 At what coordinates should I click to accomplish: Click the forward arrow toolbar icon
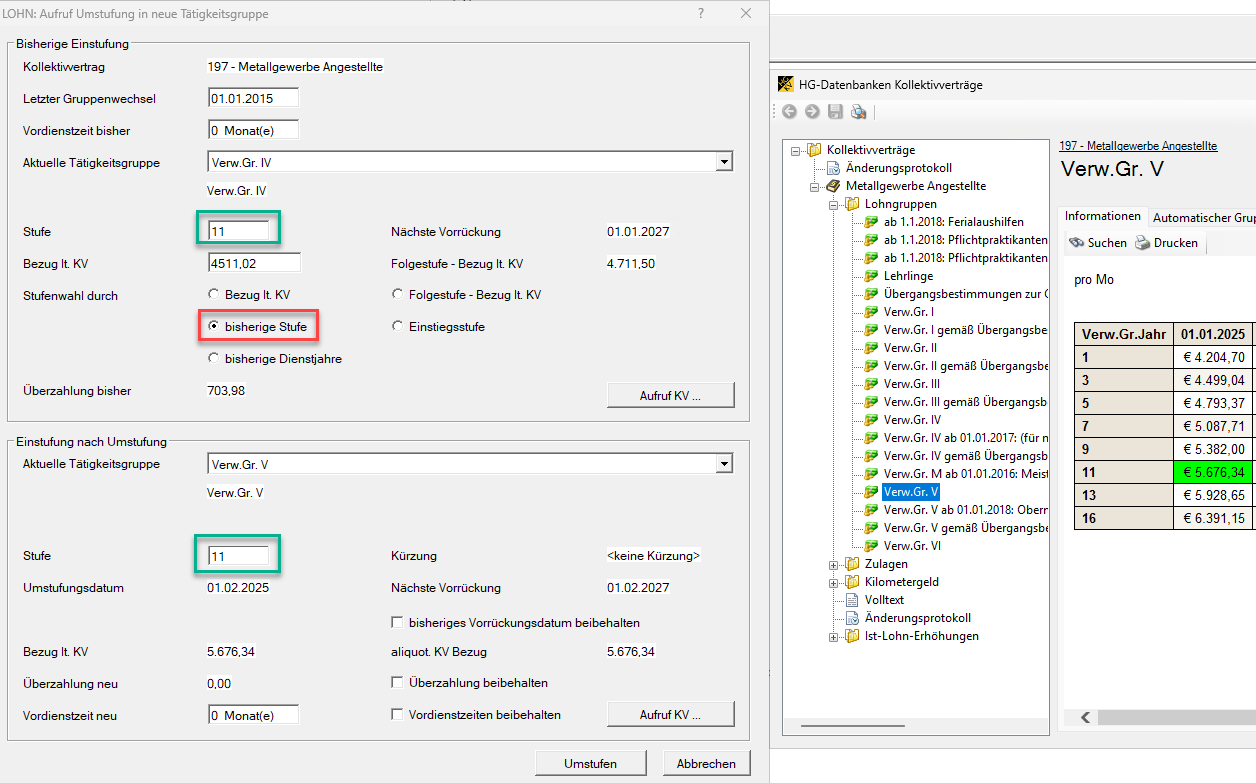click(x=811, y=112)
